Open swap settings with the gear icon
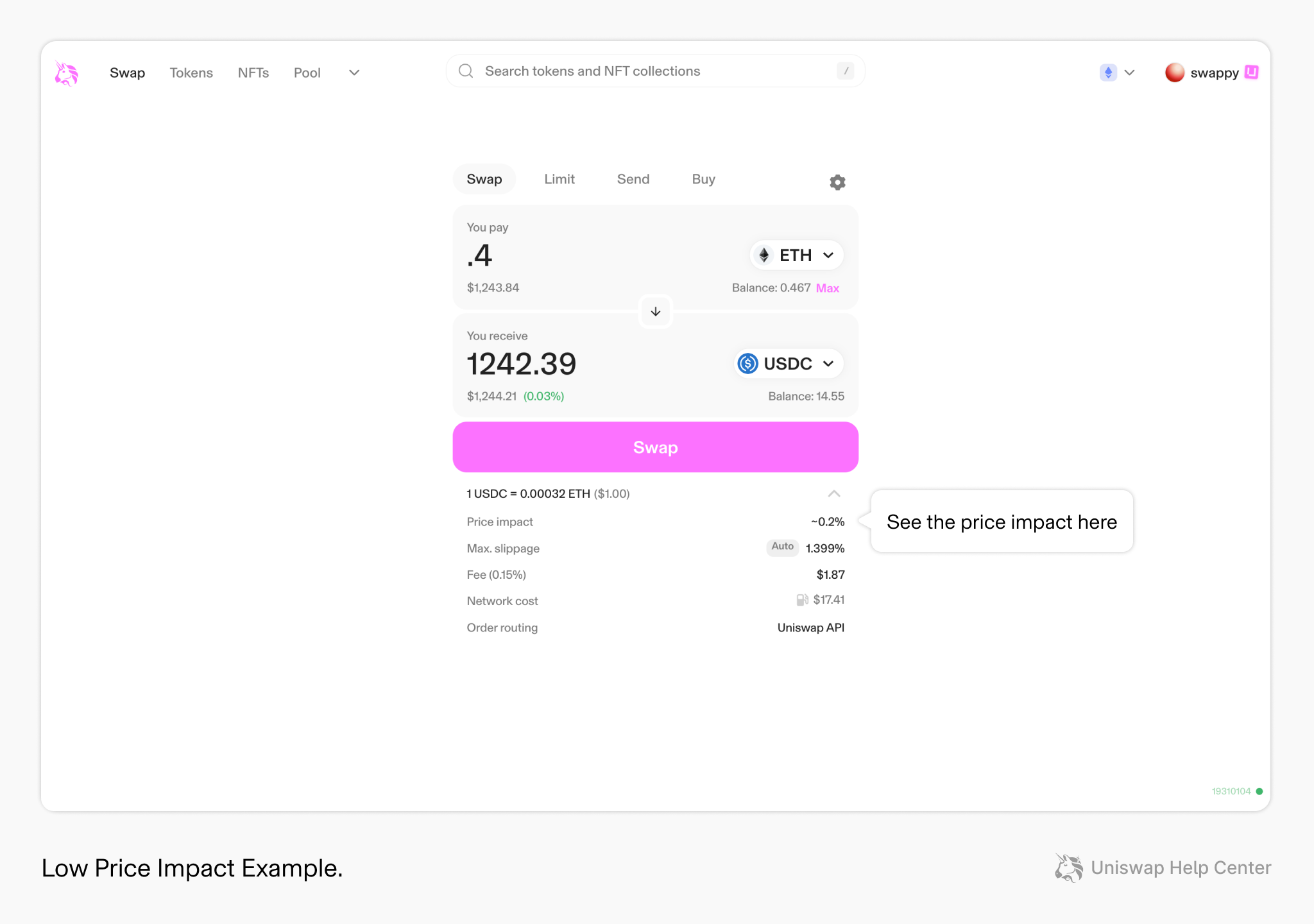Screen dimensions: 1314x924 (x=837, y=182)
